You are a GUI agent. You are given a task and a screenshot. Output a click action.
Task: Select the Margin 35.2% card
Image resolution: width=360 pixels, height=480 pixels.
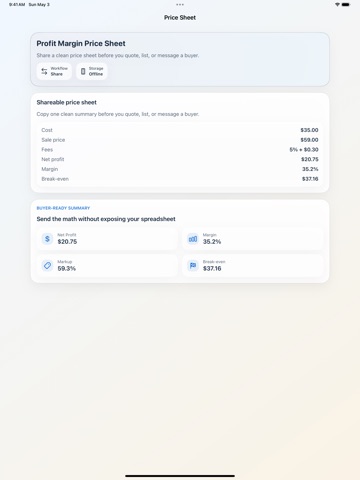253,239
